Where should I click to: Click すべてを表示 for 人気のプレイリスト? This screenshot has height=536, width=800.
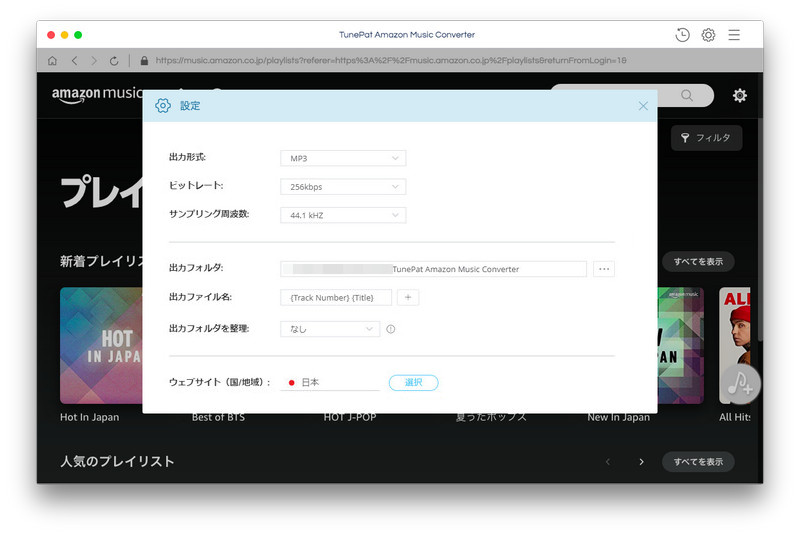click(x=698, y=462)
